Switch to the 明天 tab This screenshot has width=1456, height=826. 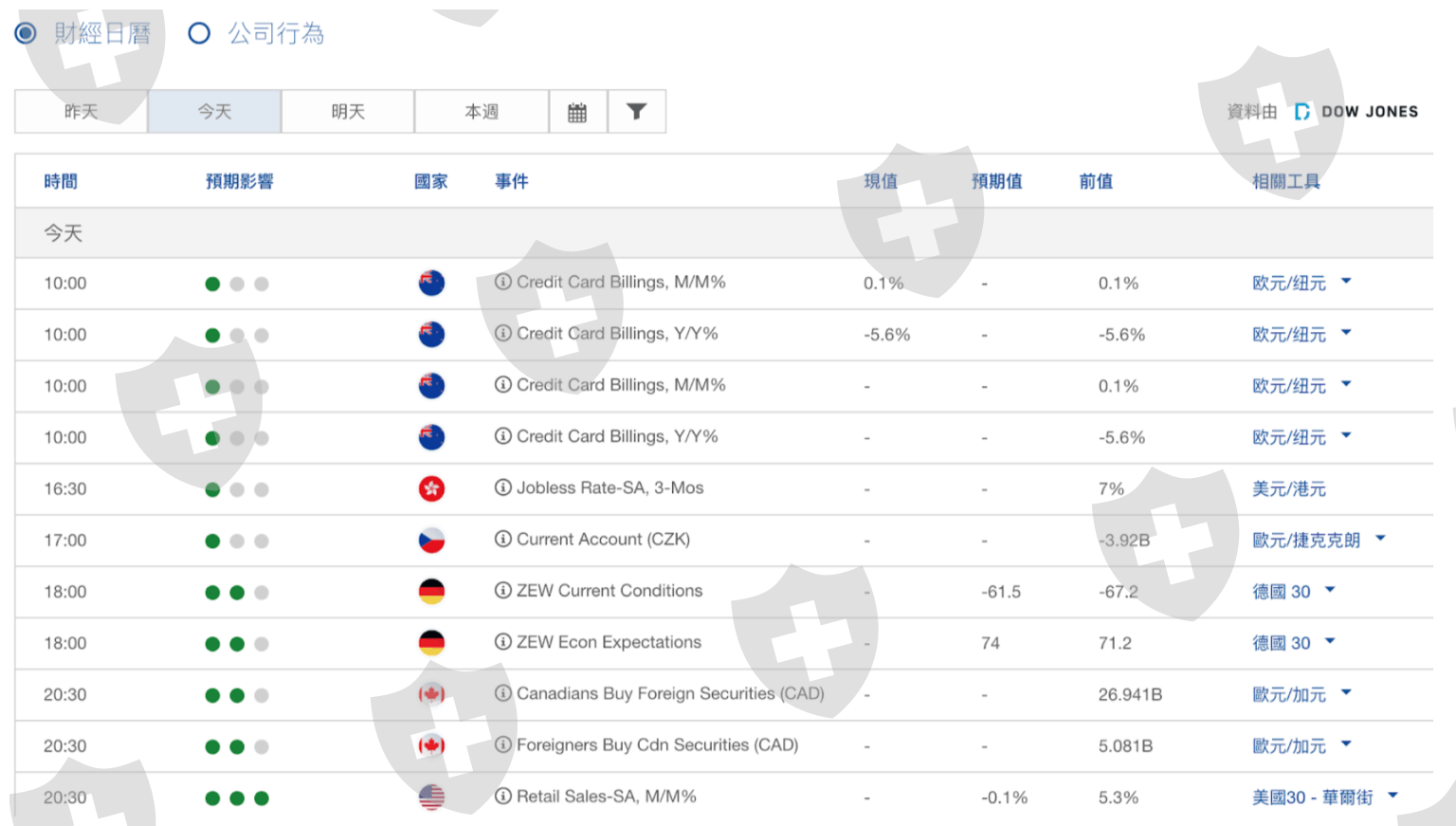click(348, 112)
